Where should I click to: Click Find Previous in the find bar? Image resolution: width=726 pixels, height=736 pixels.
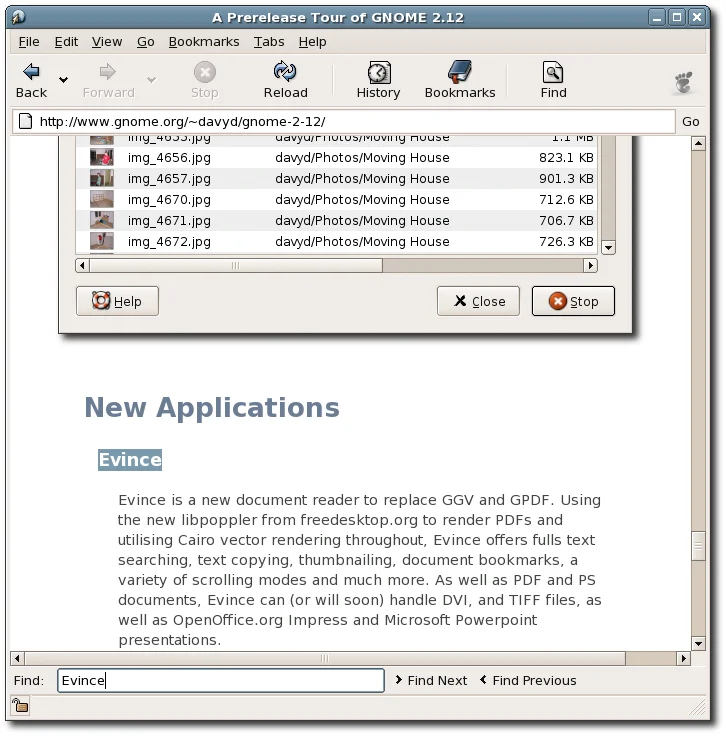528,680
